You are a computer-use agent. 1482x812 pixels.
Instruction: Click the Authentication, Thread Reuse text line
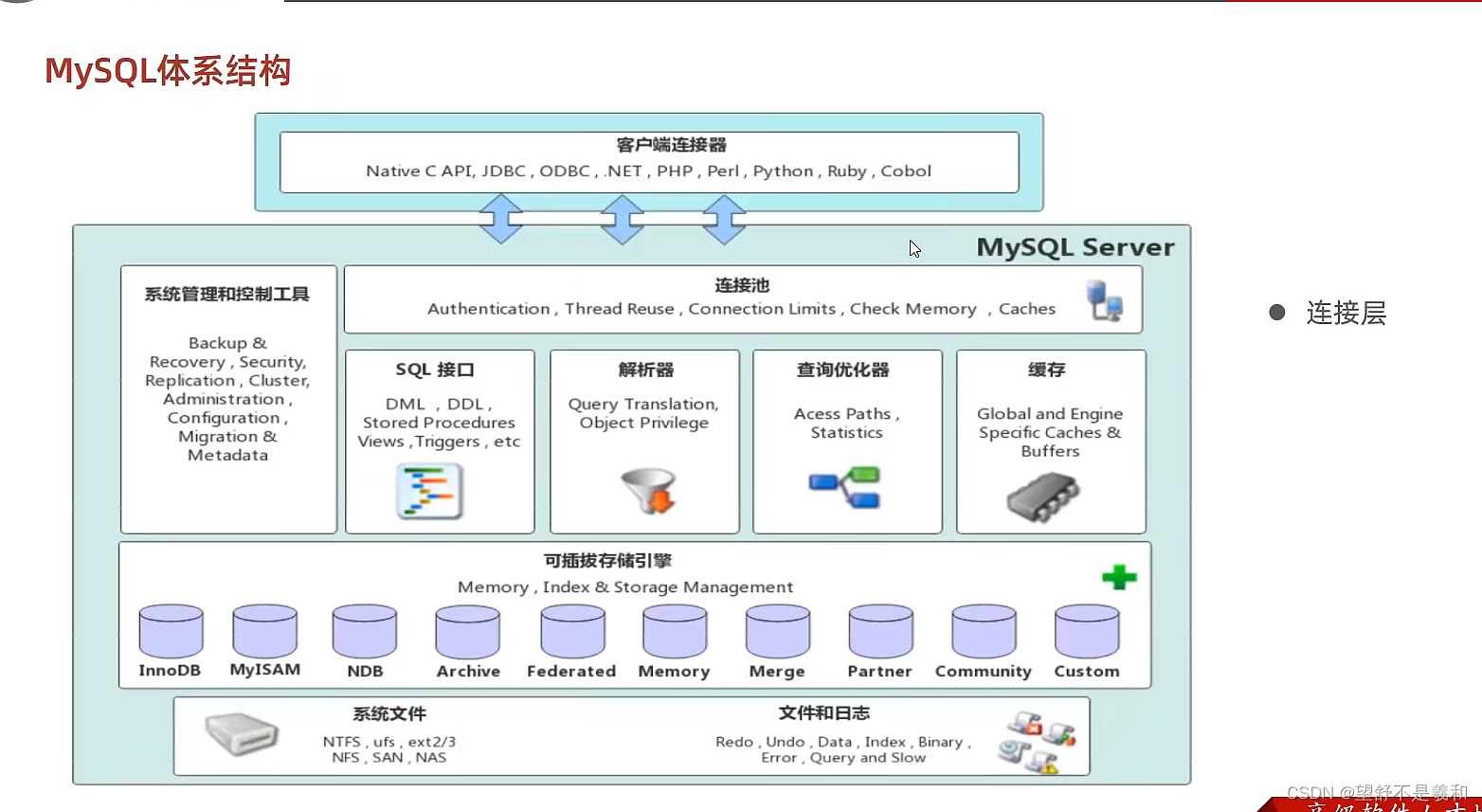[741, 309]
